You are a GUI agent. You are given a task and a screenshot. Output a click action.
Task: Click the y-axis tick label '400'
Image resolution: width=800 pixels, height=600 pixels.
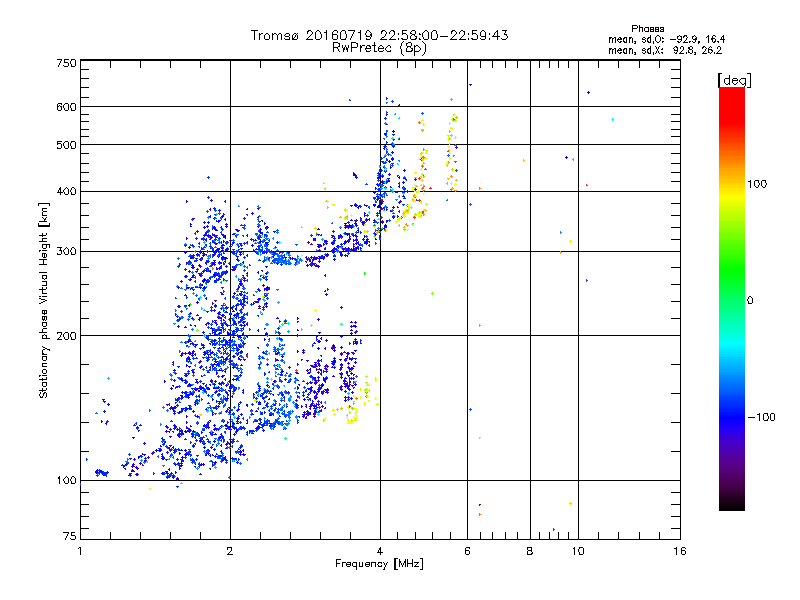(x=66, y=192)
